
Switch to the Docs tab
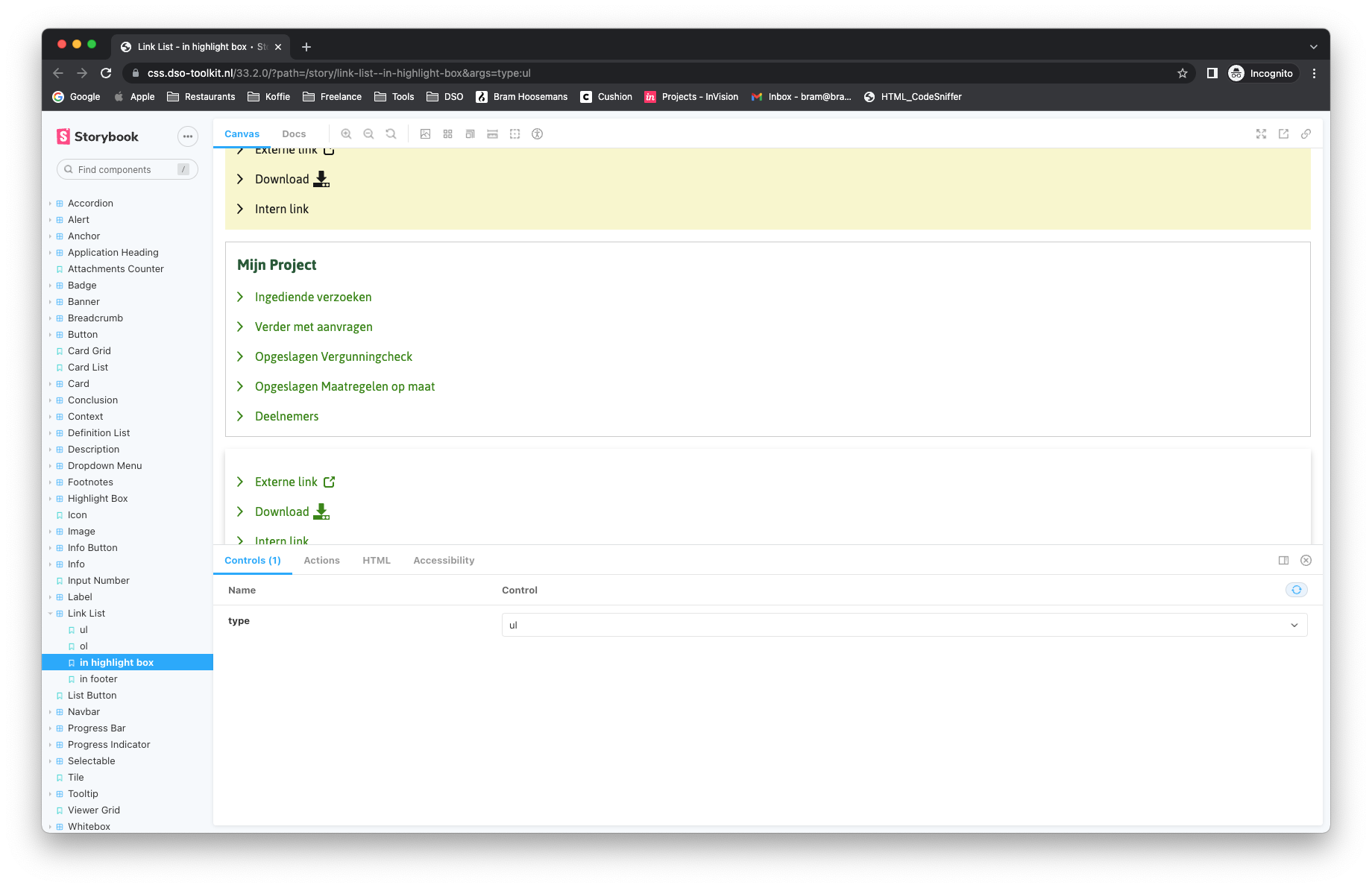[294, 133]
